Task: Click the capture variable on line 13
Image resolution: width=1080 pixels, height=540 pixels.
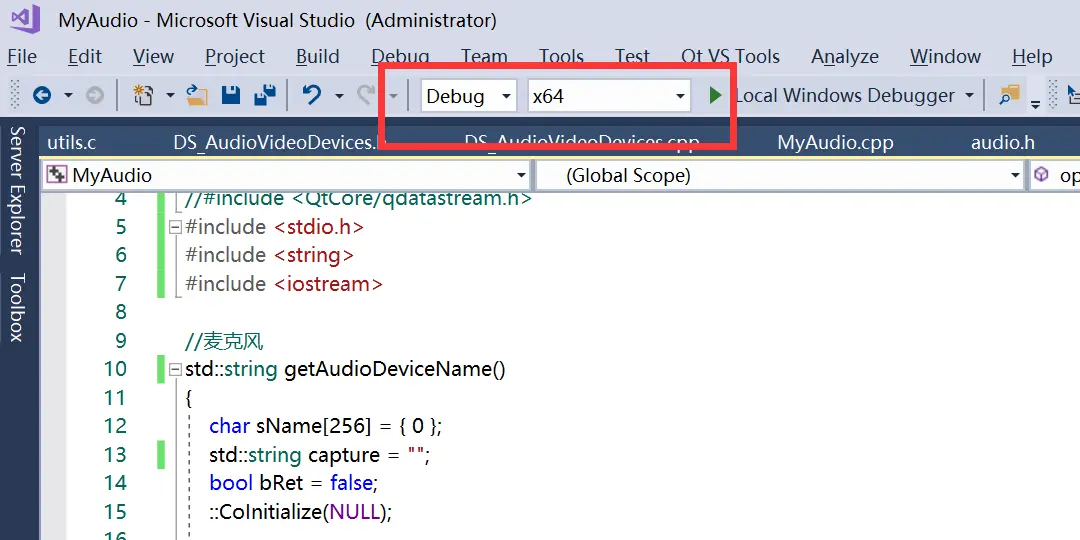Action: pyautogui.click(x=344, y=455)
